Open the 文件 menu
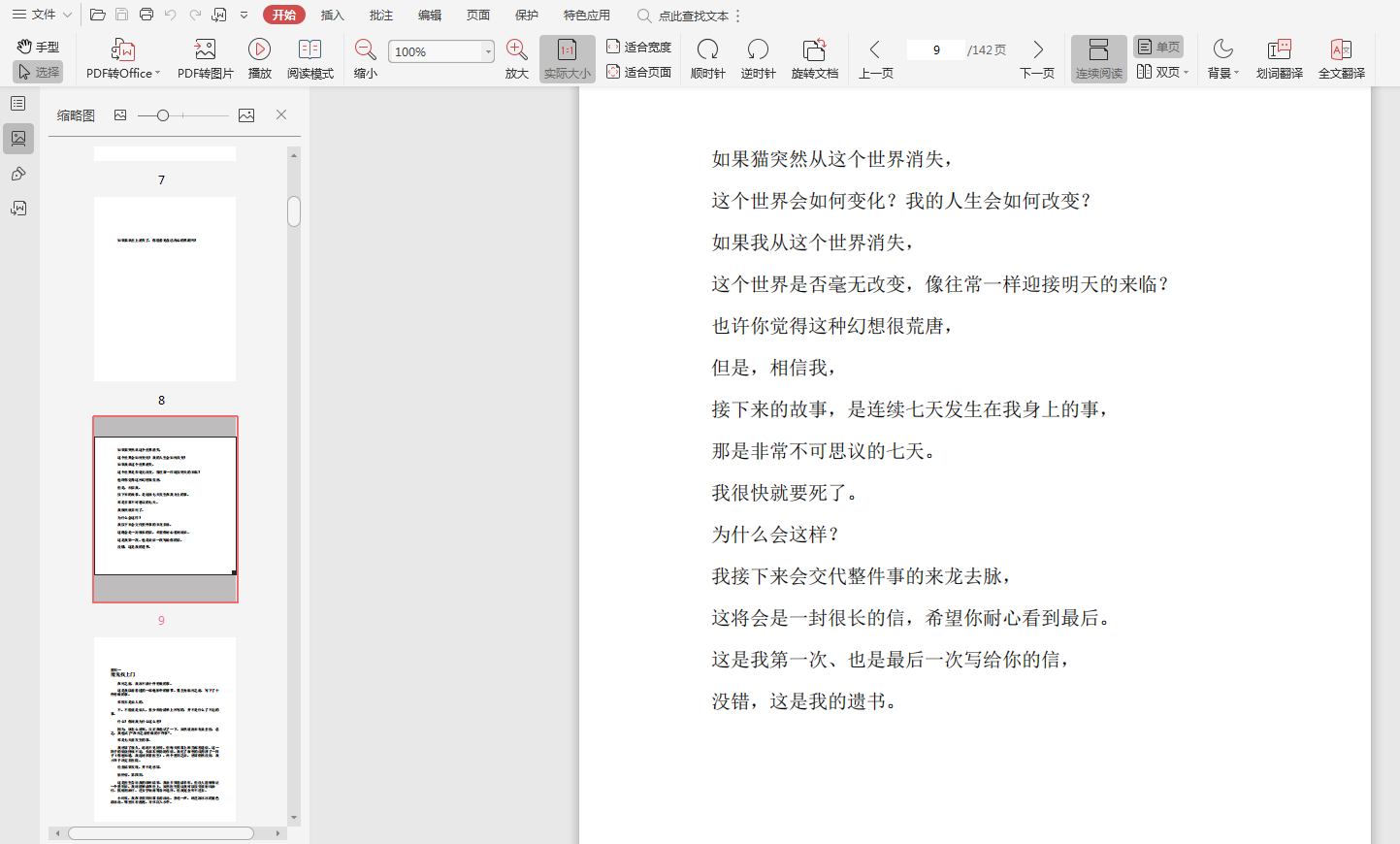The height and width of the screenshot is (844, 1400). [42, 15]
